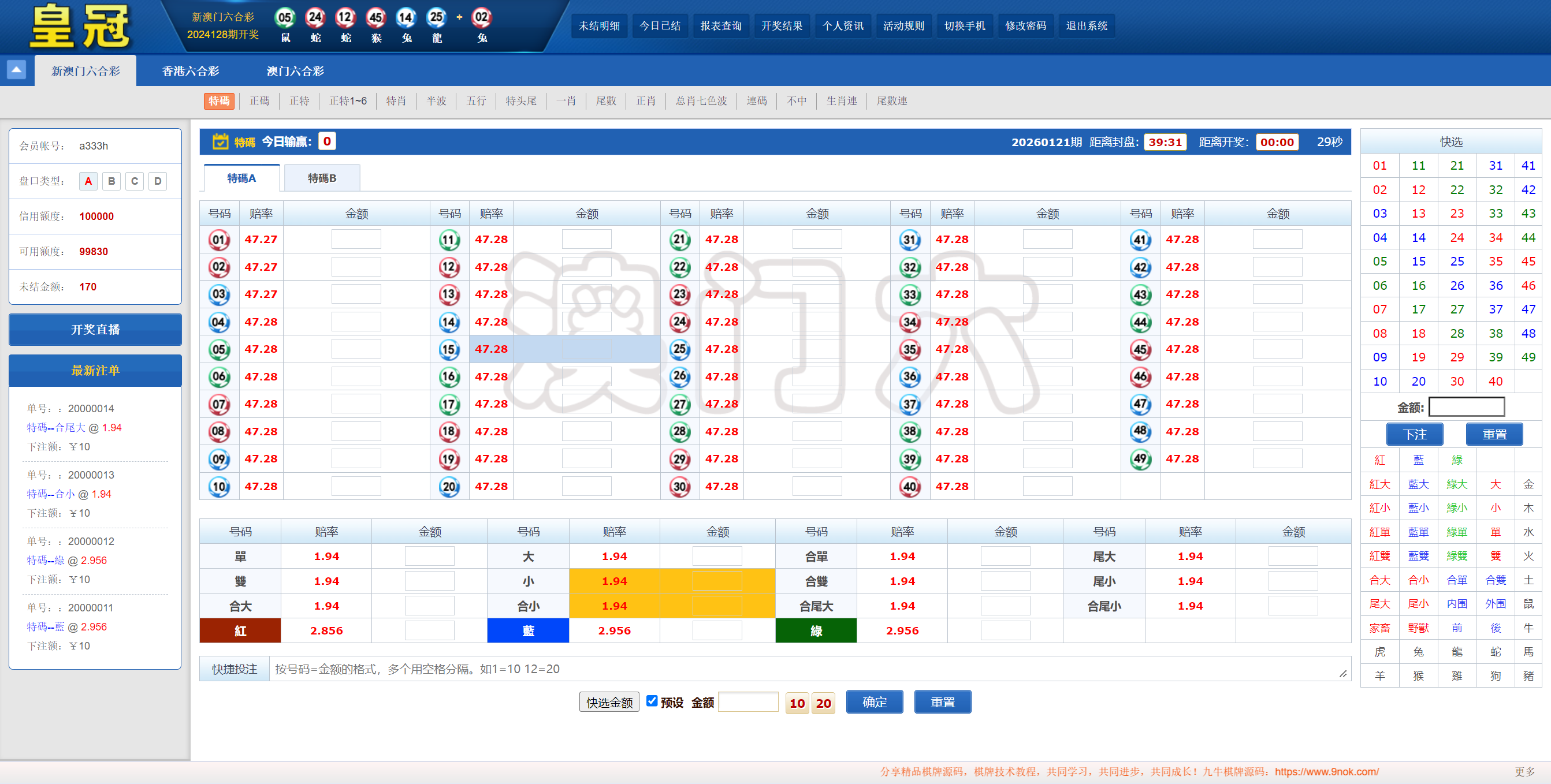Click the collapse arrow icon beside lottery tabs
The height and width of the screenshot is (784, 1551).
point(16,70)
